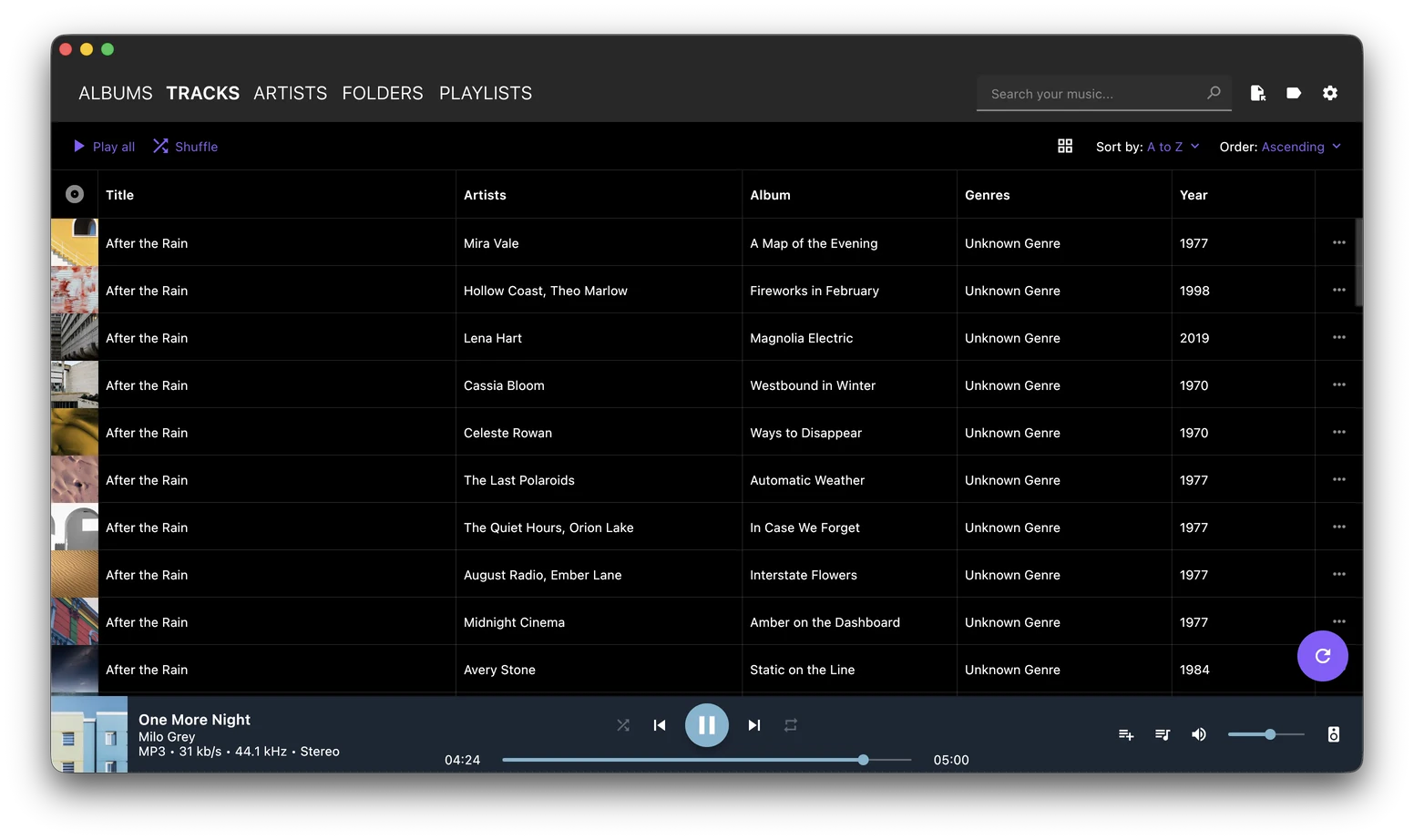Click the add-to-playlist icon in player bar
The height and width of the screenshot is (840, 1414).
[1126, 734]
